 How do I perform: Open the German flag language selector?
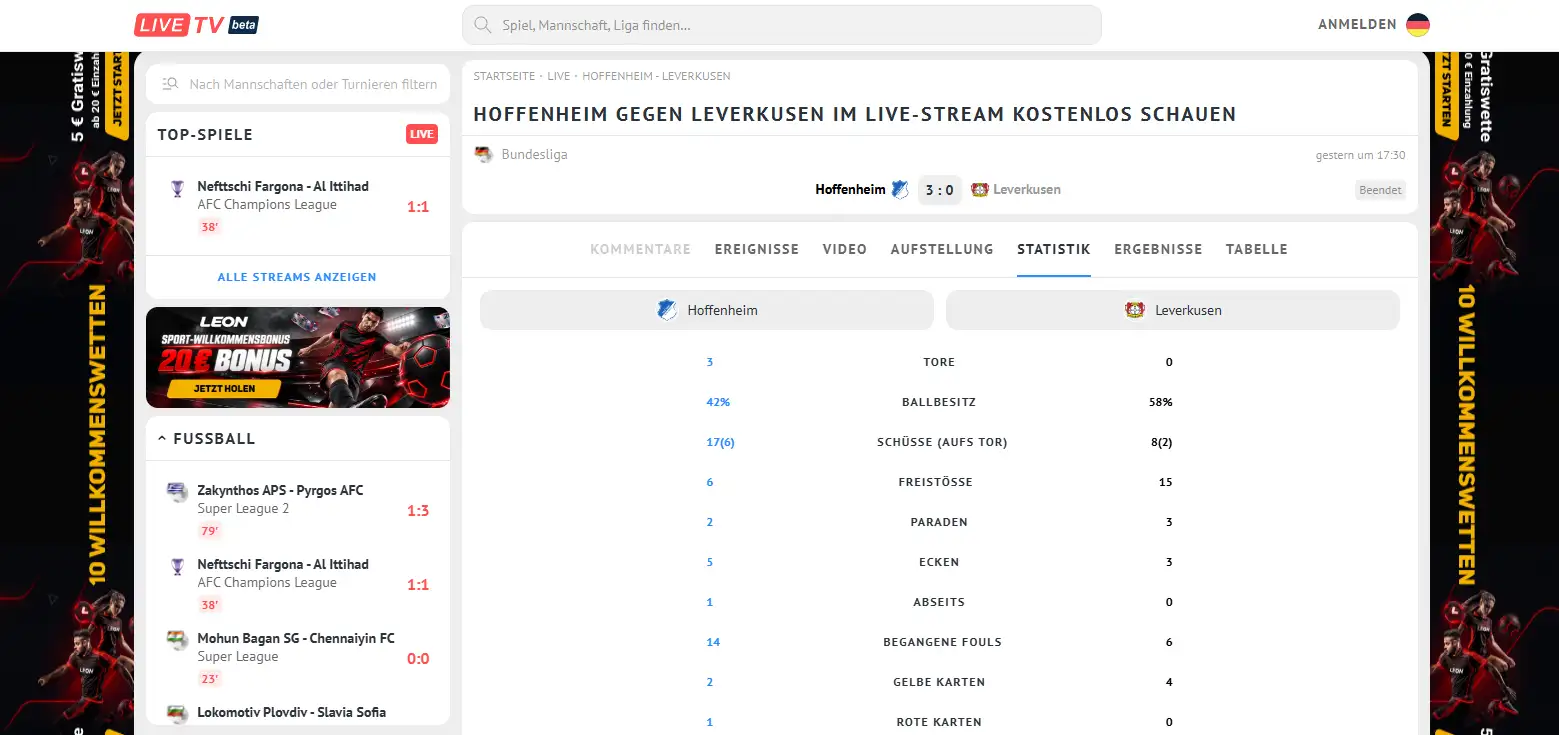tap(1418, 25)
